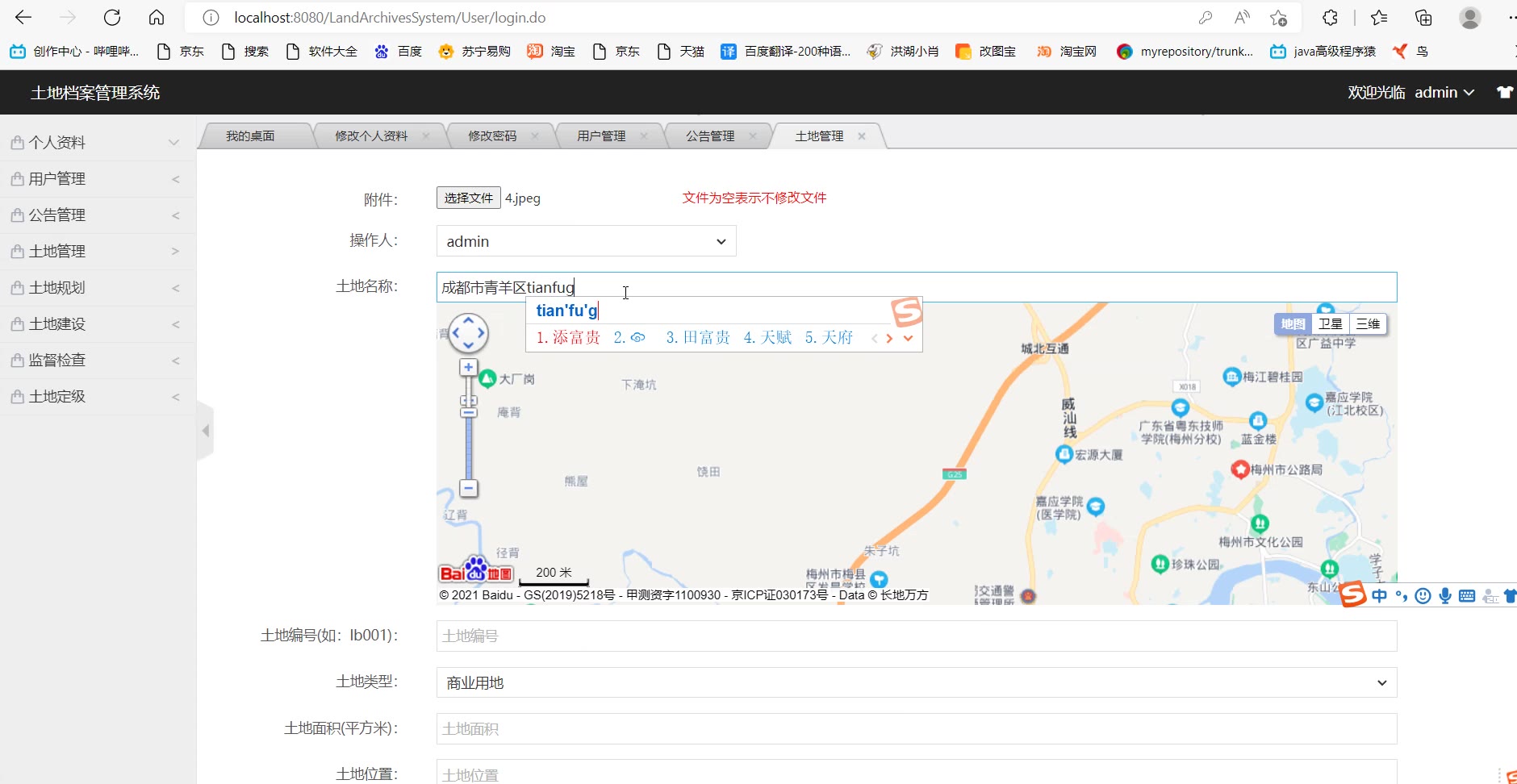Click the map zoom-in plus button
Screen dimensions: 1517x784
(468, 368)
